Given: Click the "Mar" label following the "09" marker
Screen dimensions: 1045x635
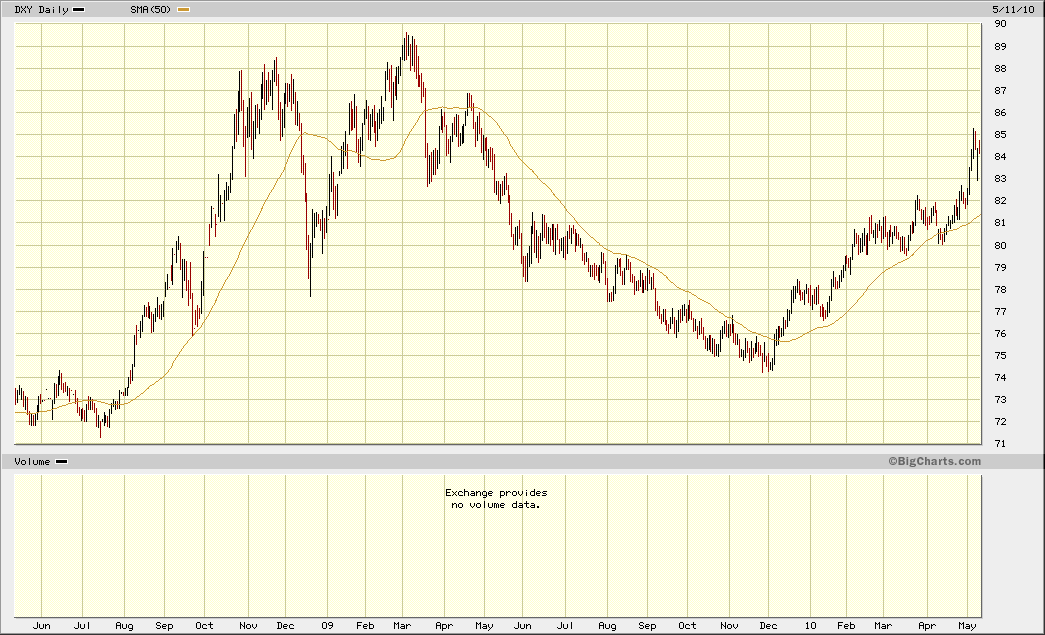Looking at the screenshot, I should tap(402, 626).
